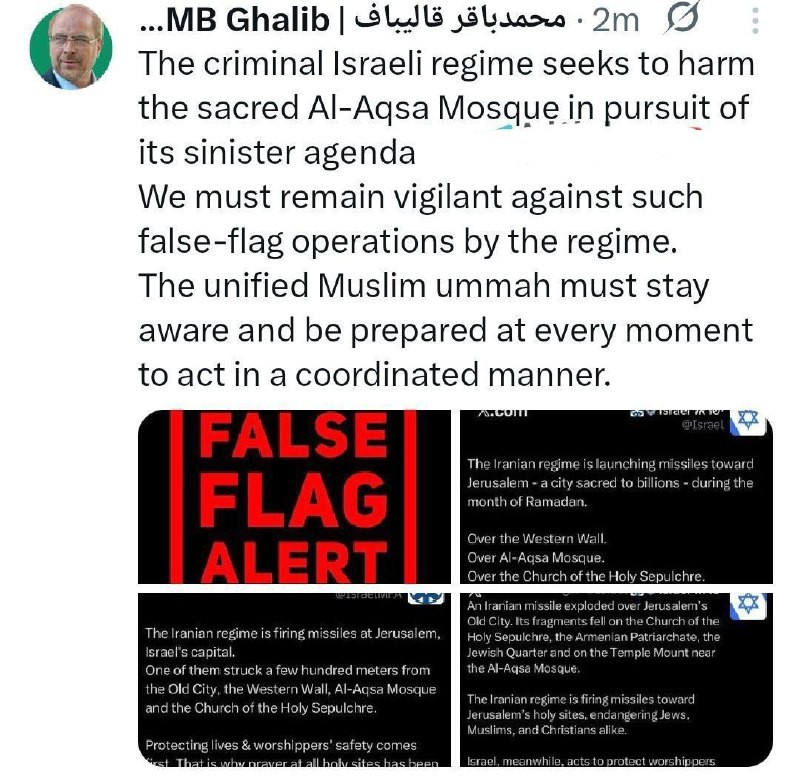Click the IsraelMFA emblem in bottom-left image
This screenshot has width=800, height=778.
427,598
